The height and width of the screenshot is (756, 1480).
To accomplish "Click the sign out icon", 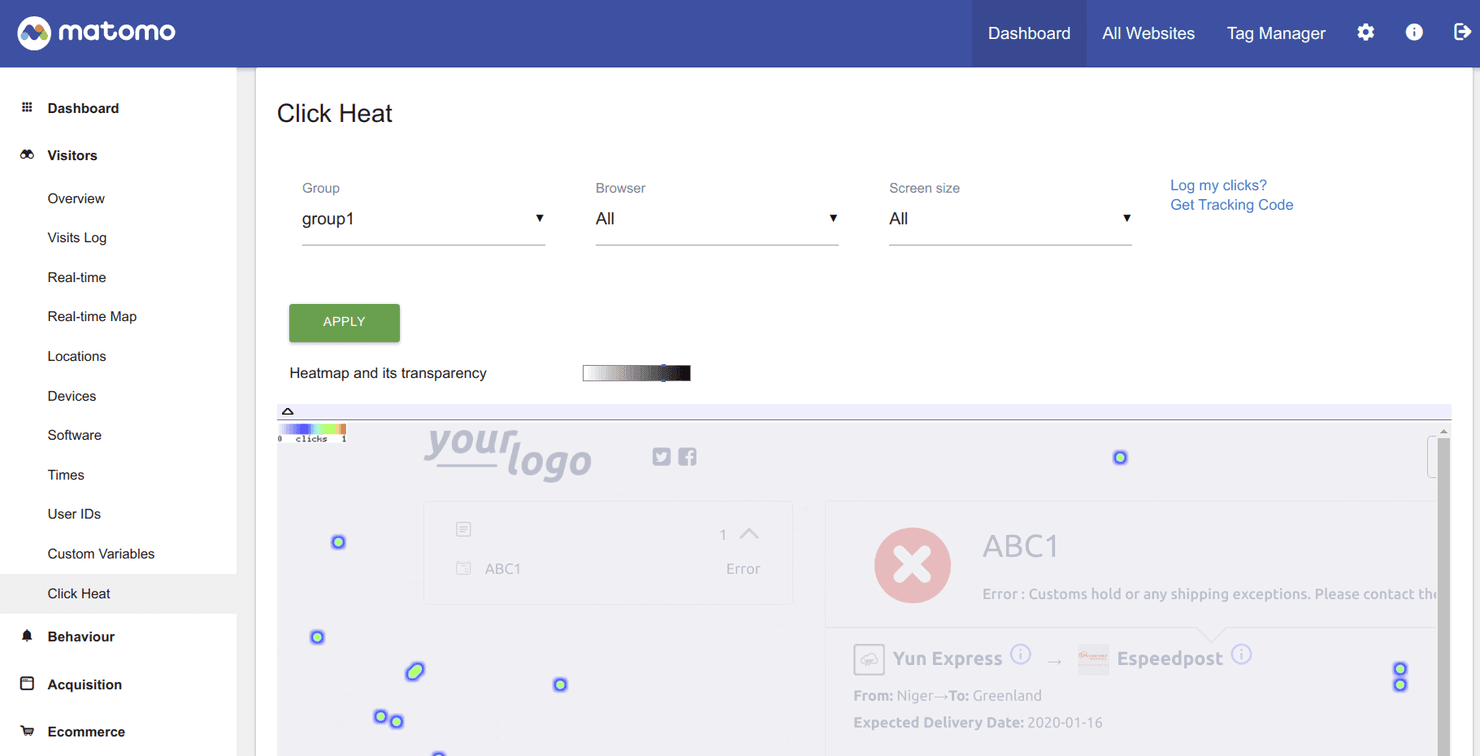I will (1462, 32).
